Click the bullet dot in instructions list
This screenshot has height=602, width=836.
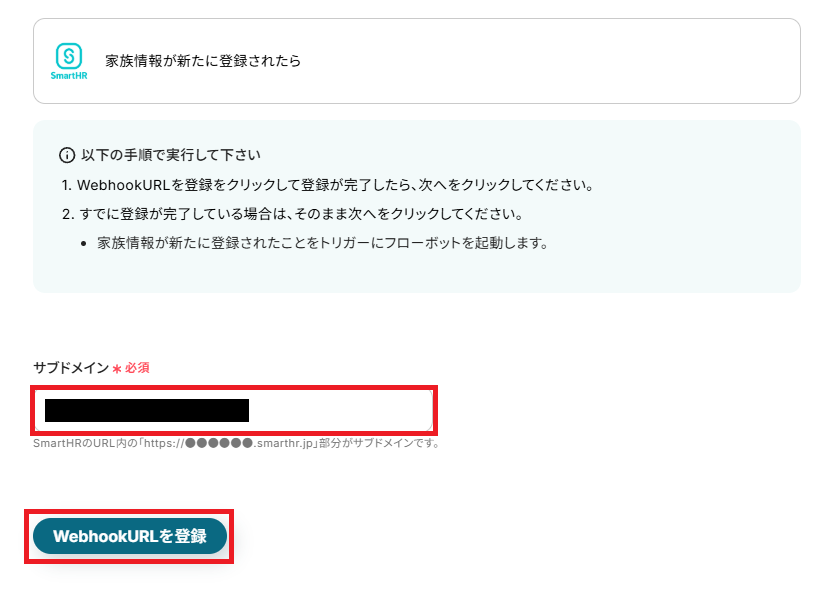coord(84,244)
